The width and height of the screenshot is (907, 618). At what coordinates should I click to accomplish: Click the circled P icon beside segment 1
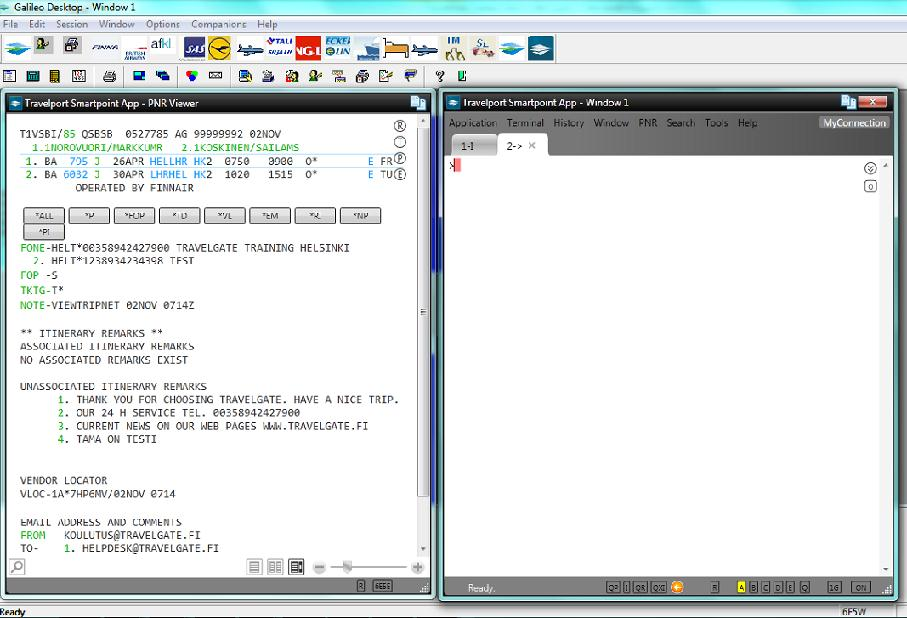[400, 159]
